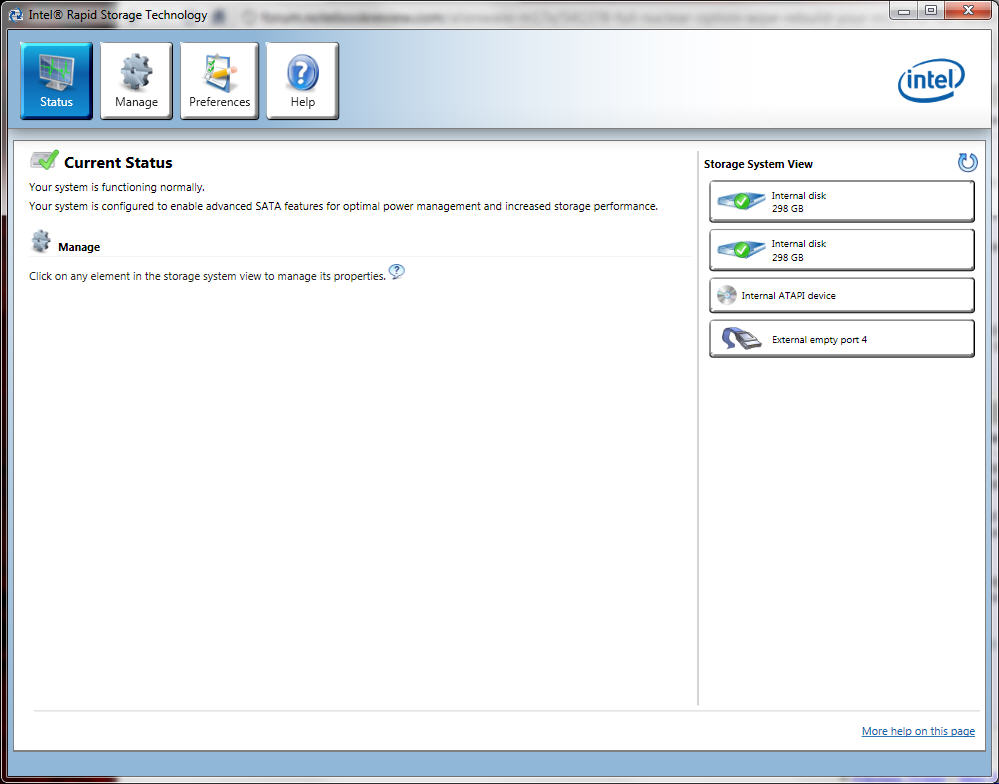Click the Current Status heading text
999x784 pixels.
[118, 162]
